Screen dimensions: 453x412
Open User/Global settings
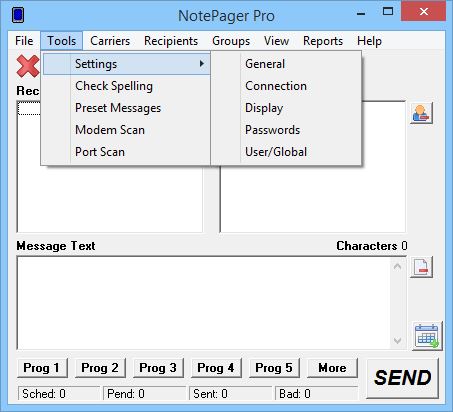click(287, 152)
